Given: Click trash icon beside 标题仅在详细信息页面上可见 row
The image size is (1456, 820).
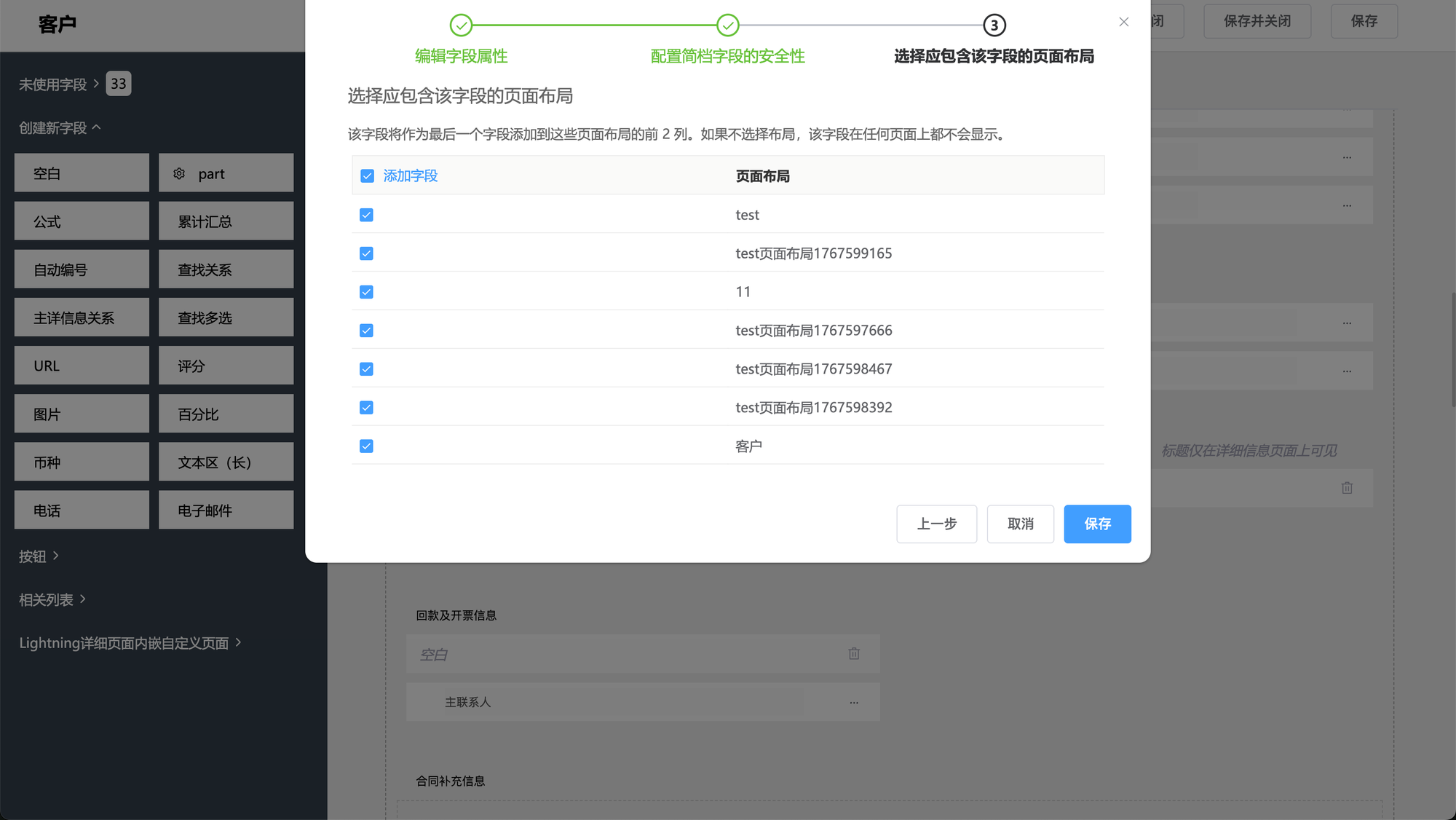Looking at the screenshot, I should [x=1347, y=488].
